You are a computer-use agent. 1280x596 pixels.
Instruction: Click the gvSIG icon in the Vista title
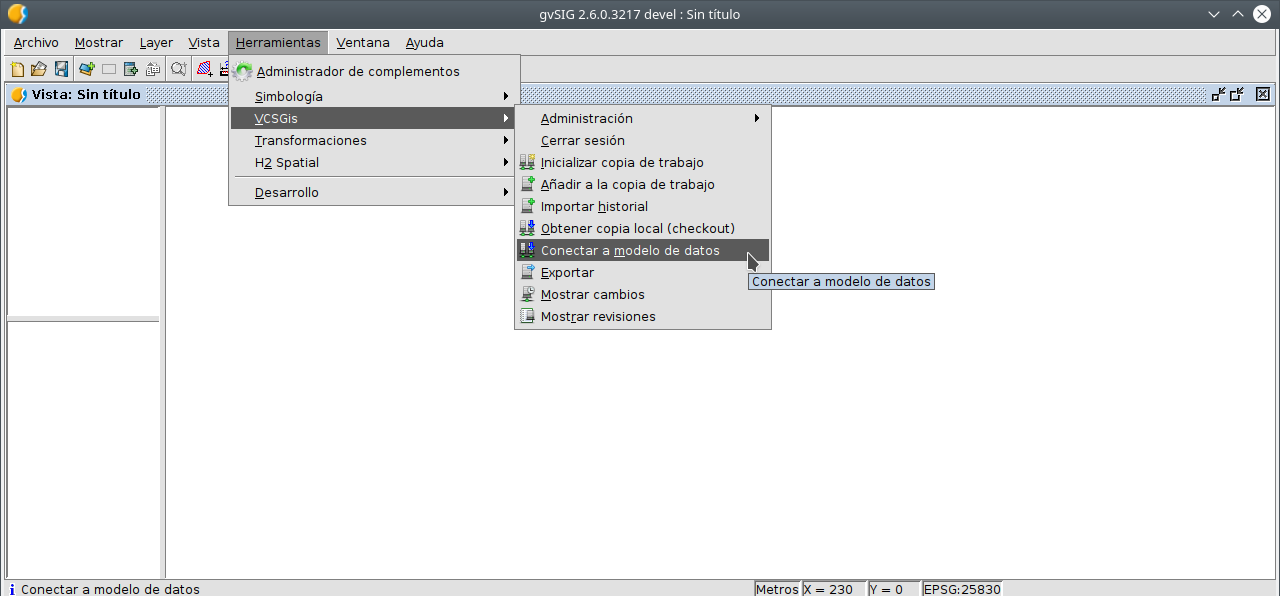[x=19, y=95]
